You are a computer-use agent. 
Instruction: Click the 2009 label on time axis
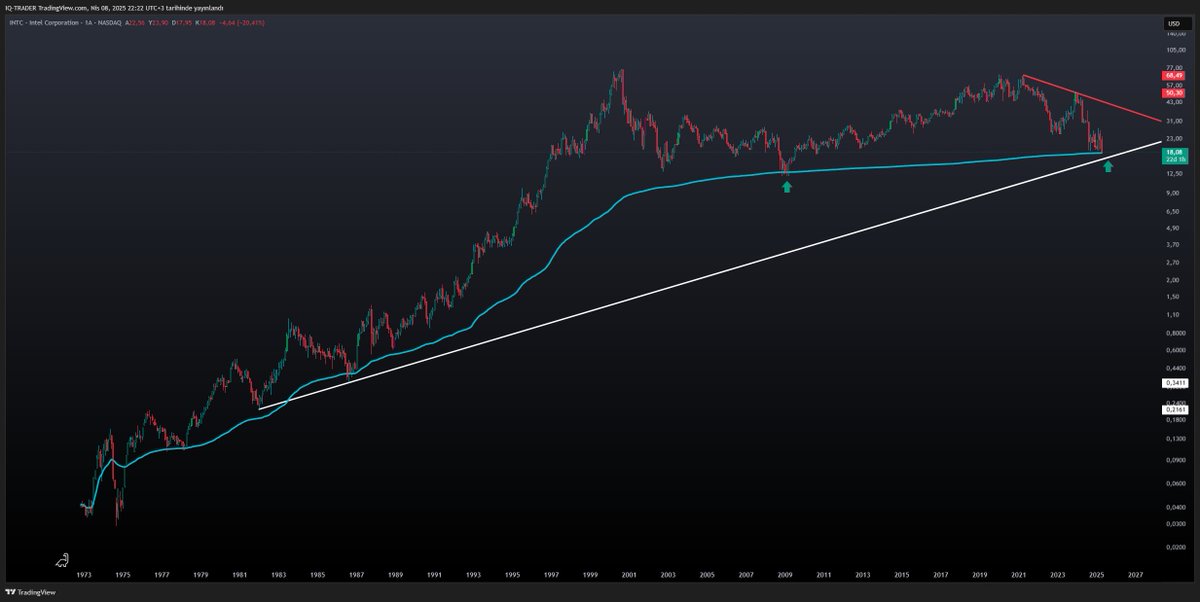[x=785, y=575]
